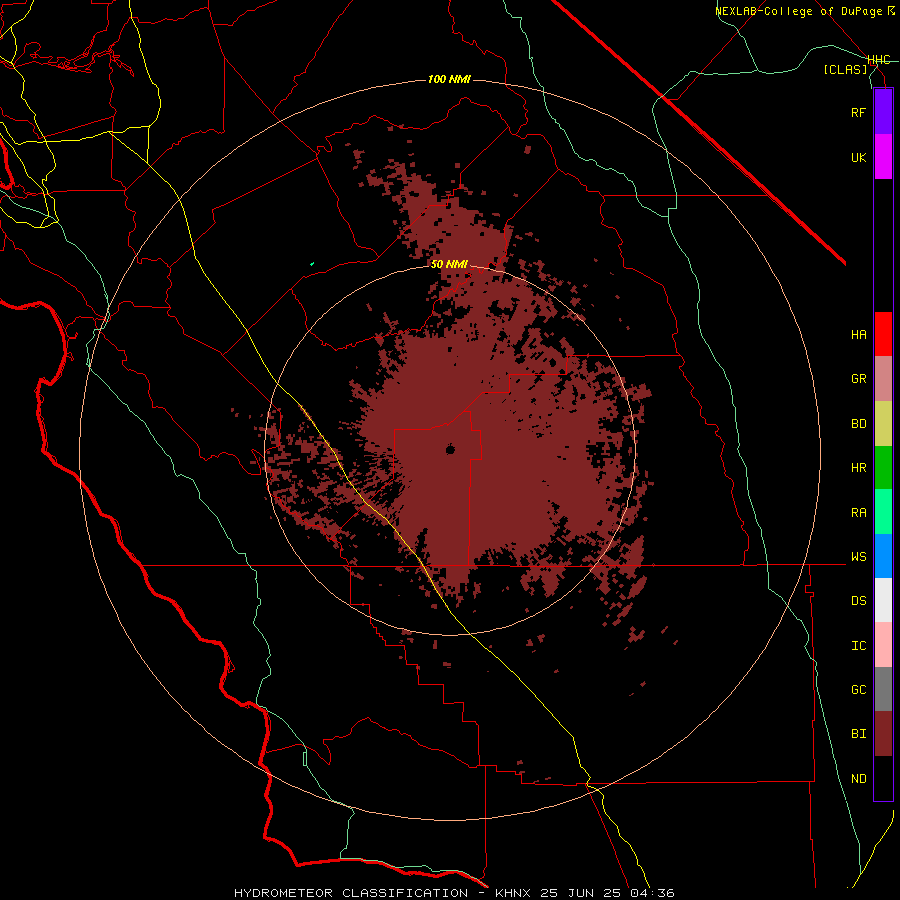Click the BI legend label
Viewport: 900px width, 900px height.
[858, 734]
